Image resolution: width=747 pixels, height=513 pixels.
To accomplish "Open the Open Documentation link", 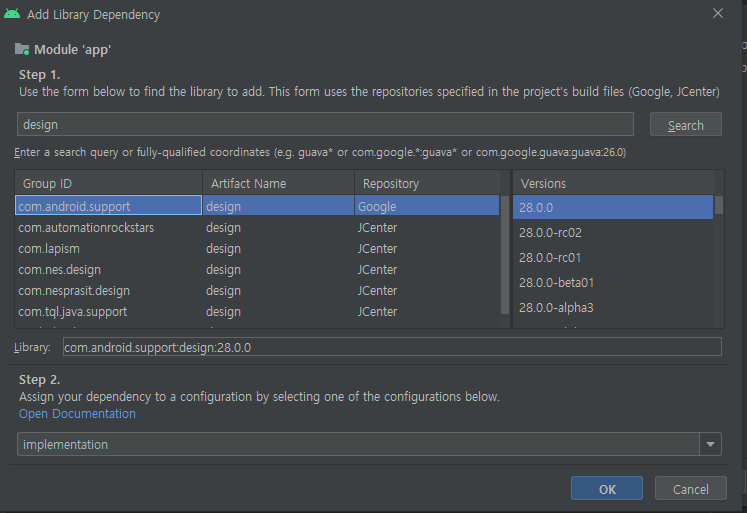I will (77, 413).
